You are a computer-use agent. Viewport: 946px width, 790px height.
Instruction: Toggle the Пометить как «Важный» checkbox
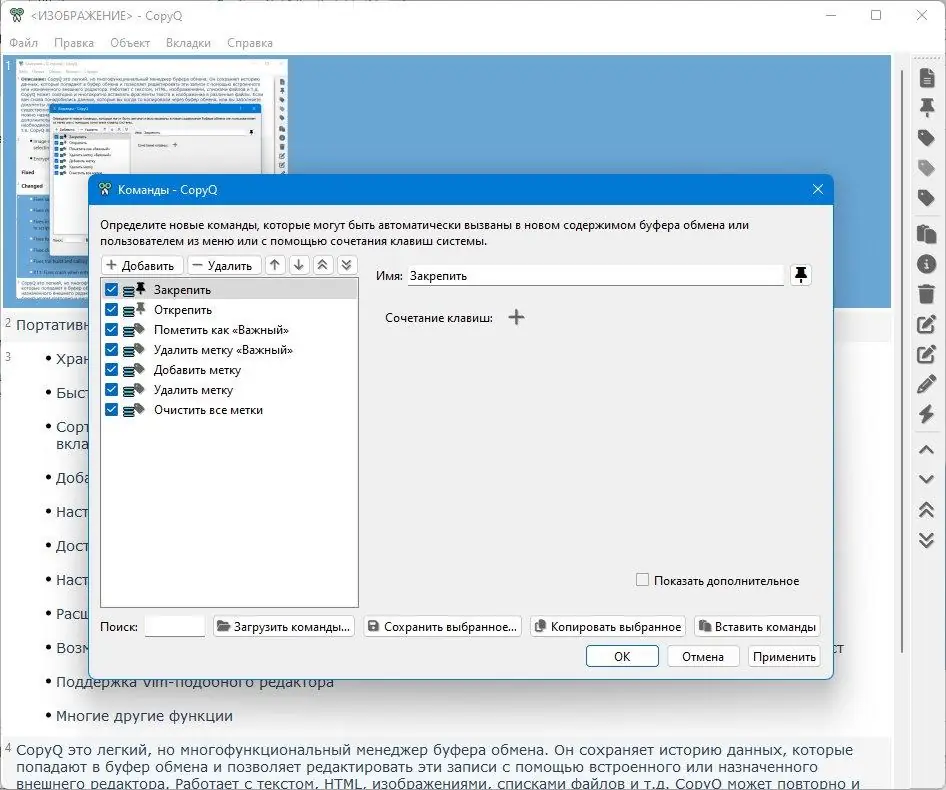click(112, 330)
